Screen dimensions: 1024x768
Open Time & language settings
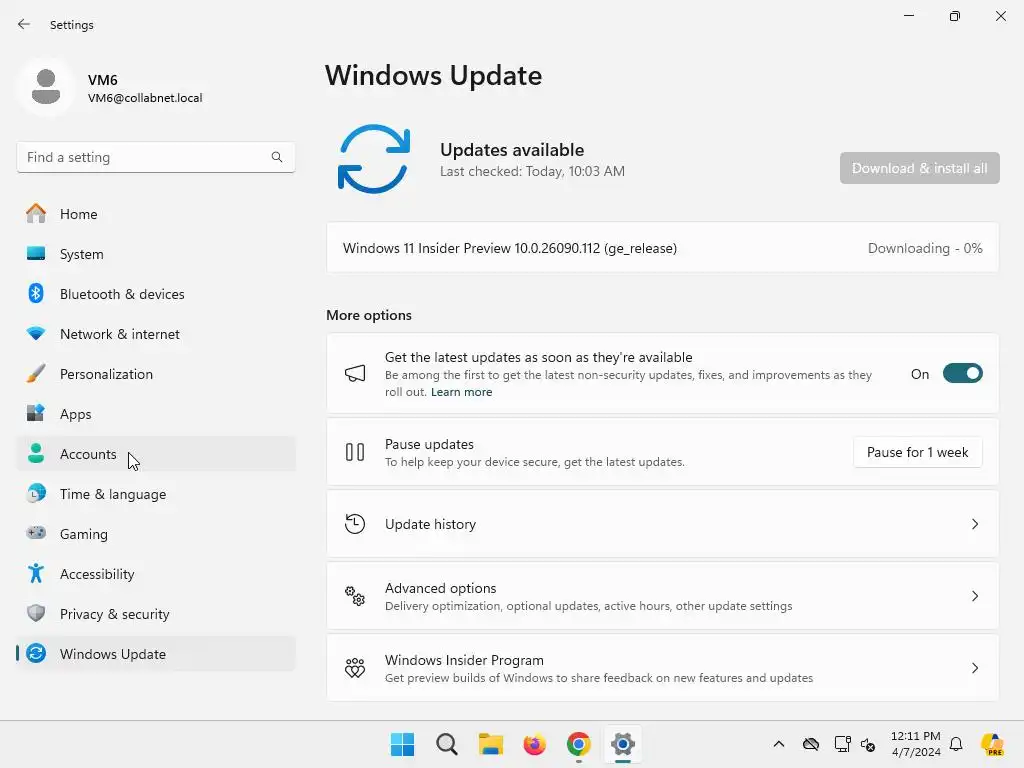[156, 493]
